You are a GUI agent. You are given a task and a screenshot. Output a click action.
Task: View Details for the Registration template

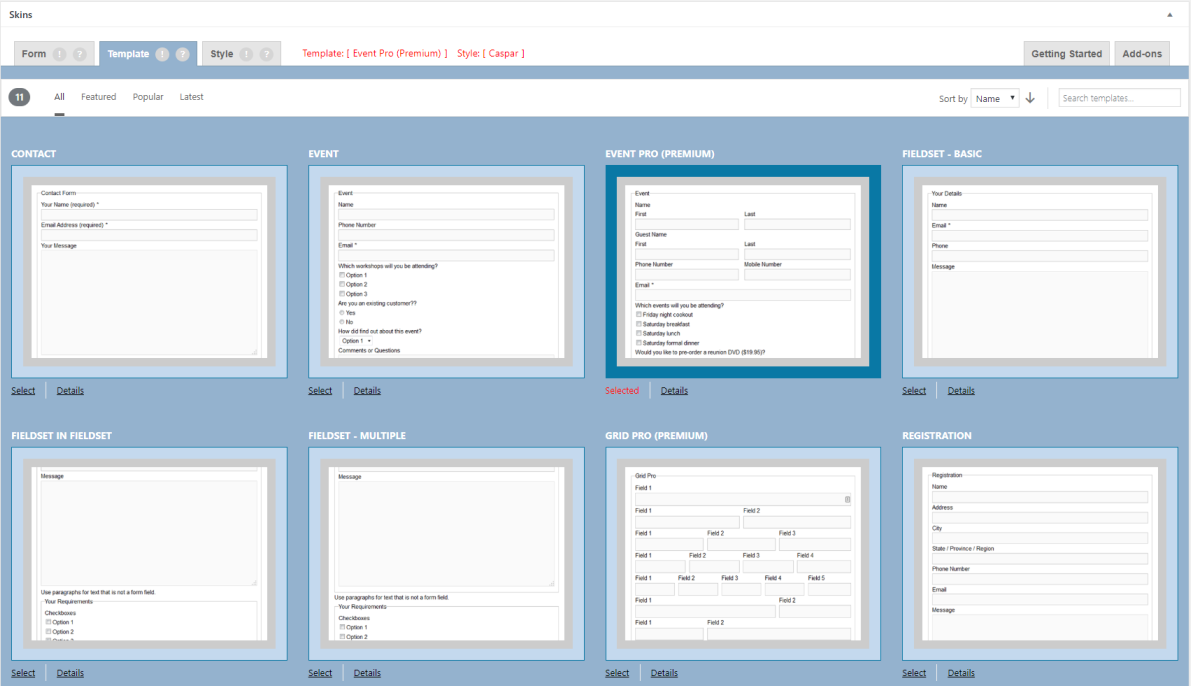(961, 673)
